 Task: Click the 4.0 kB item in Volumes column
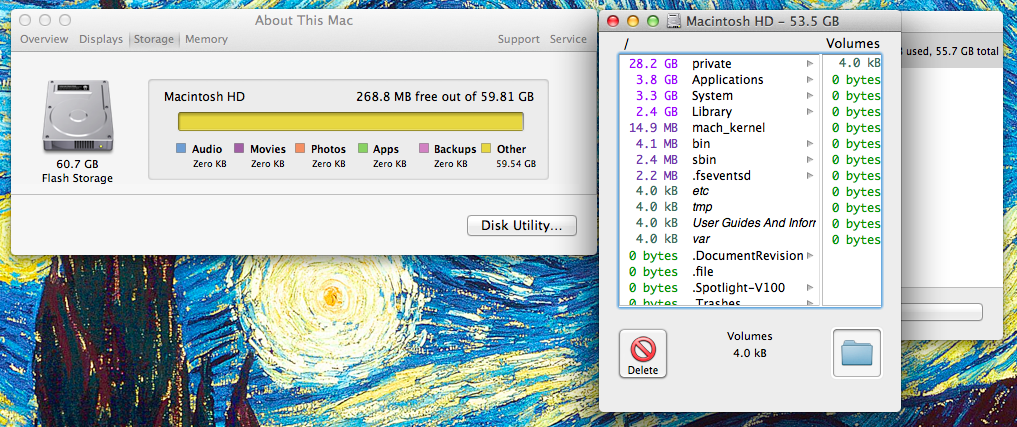(x=859, y=63)
